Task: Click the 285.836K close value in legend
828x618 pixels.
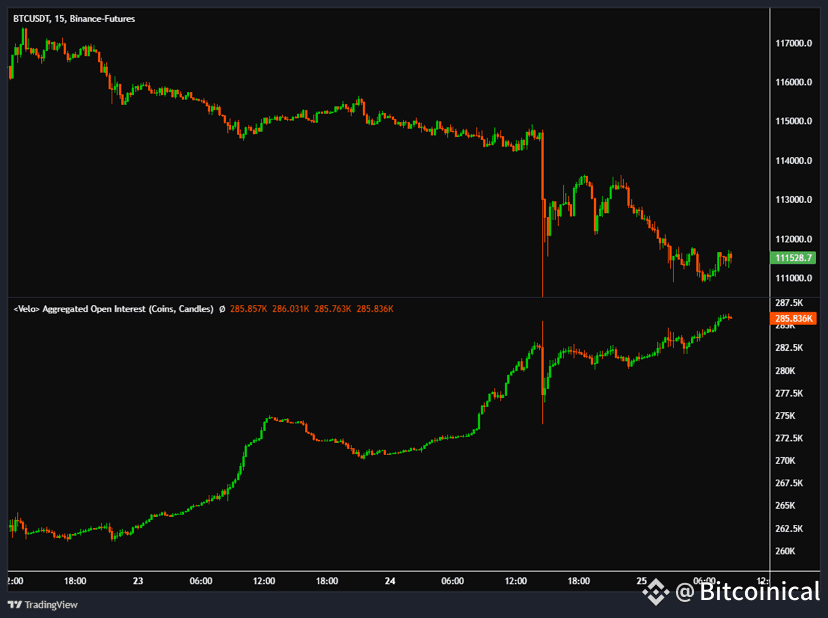Action: tap(375, 309)
